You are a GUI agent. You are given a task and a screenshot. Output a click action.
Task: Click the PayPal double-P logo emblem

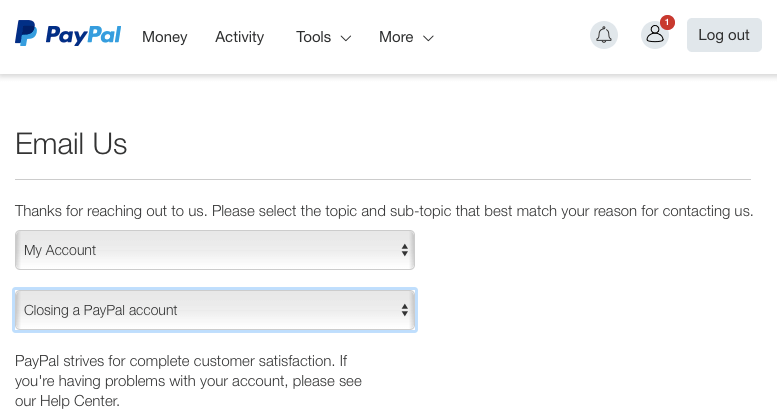pos(26,34)
